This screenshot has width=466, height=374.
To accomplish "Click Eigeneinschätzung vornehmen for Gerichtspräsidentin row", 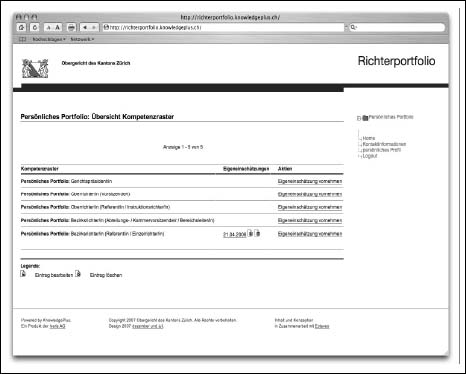I will click(x=310, y=181).
